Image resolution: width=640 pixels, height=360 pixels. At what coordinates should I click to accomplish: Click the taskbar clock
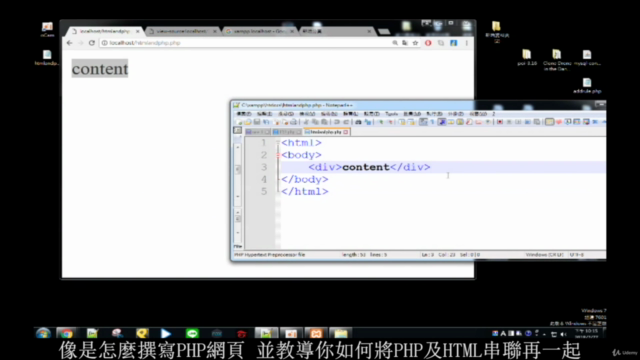coord(587,333)
